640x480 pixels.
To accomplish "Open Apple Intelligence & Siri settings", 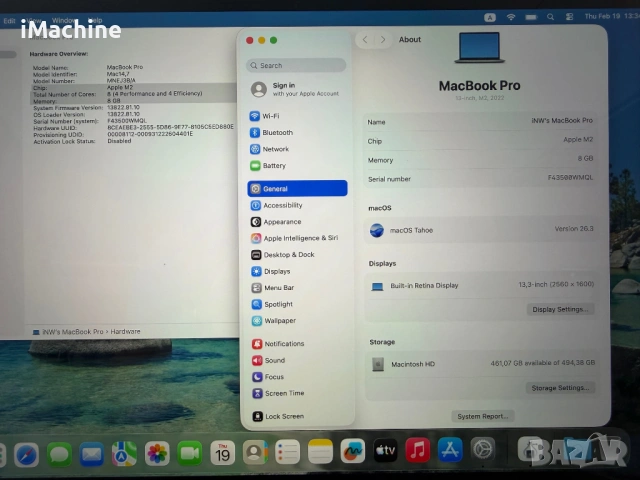I will tap(297, 238).
